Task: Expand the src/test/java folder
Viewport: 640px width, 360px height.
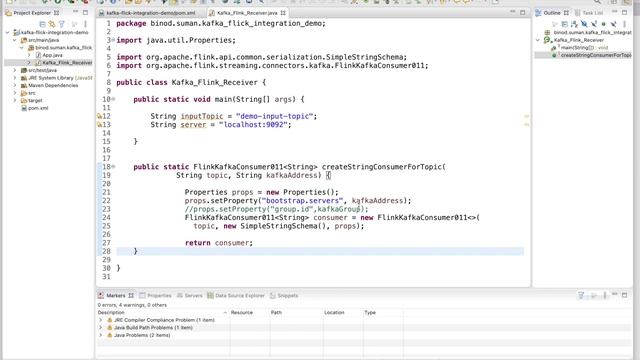Action: 15,70
